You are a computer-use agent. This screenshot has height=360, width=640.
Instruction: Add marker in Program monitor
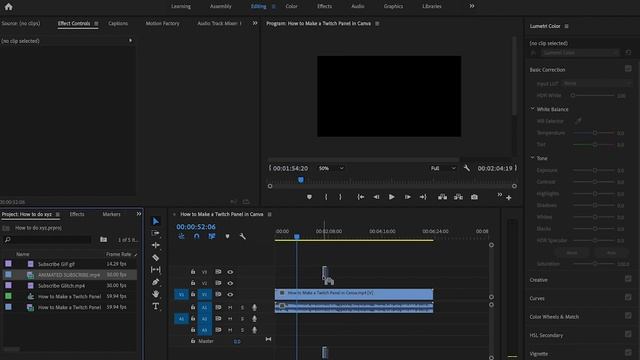click(309, 197)
